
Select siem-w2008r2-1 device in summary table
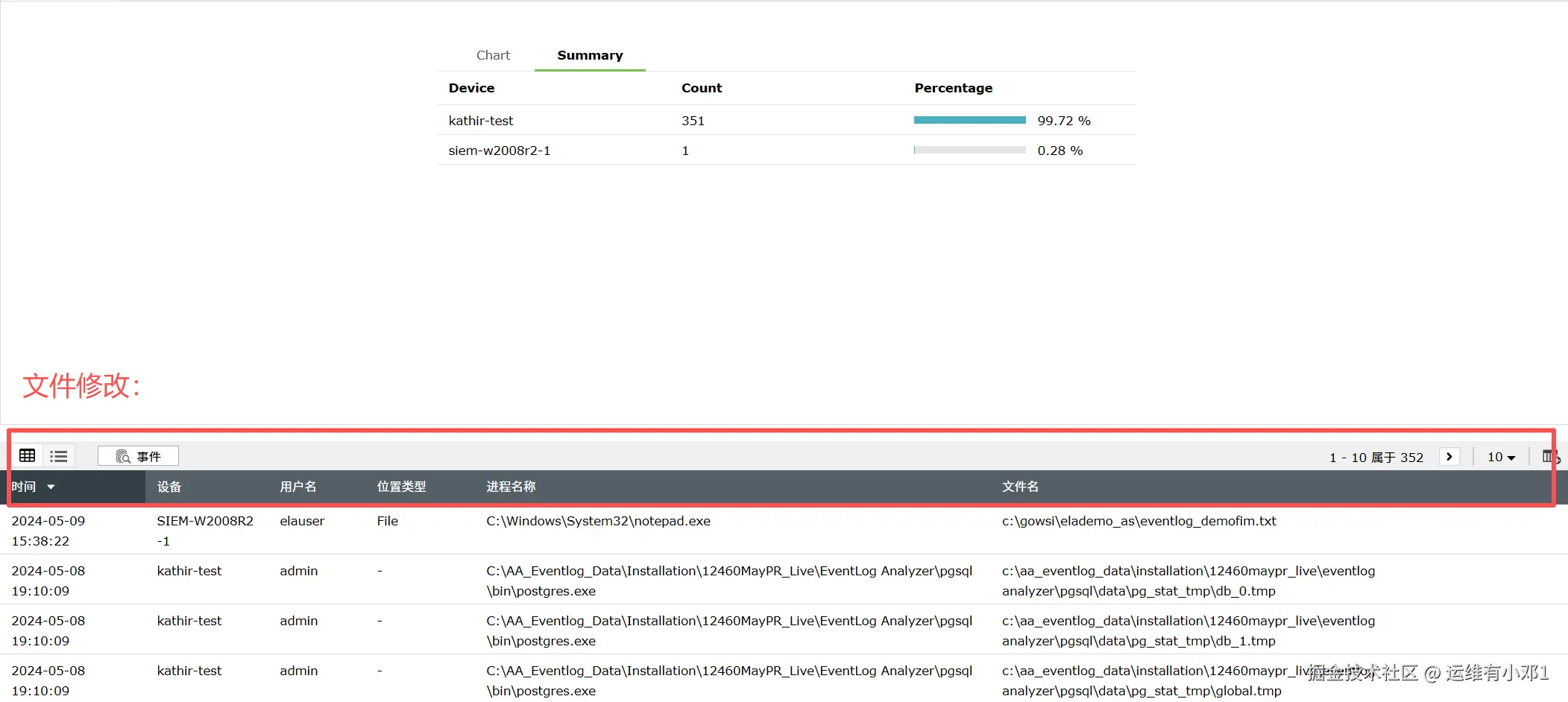coord(500,151)
